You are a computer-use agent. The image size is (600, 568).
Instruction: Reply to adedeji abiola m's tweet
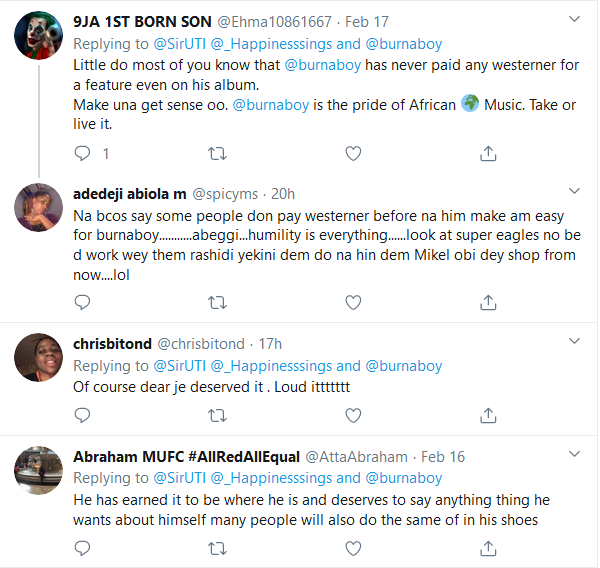click(x=84, y=300)
